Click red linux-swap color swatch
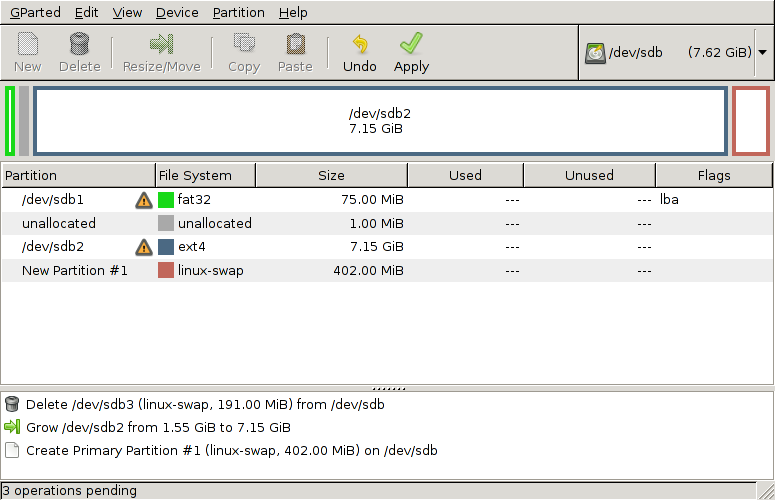The image size is (775, 500). point(166,270)
